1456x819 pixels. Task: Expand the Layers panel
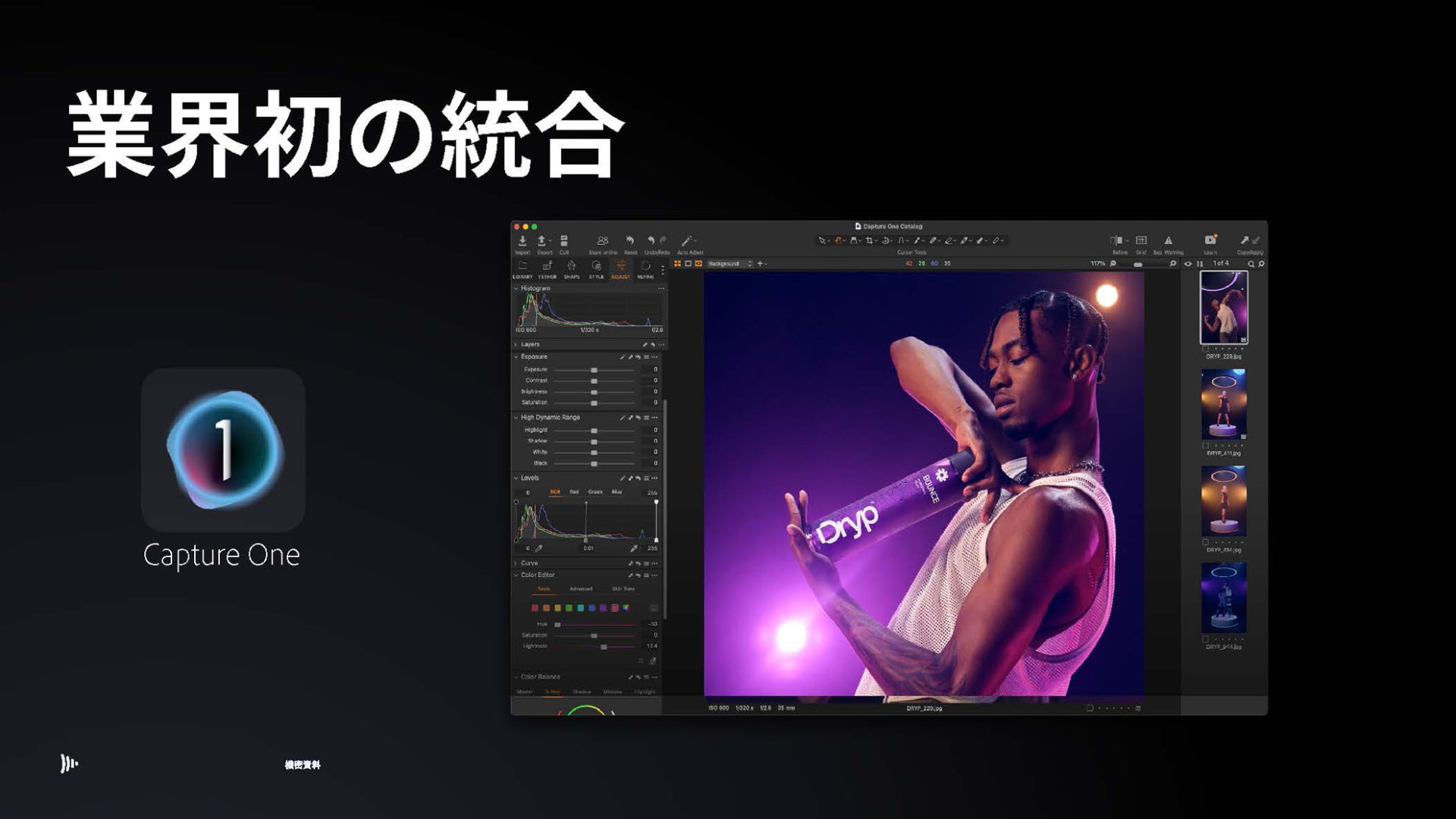[x=516, y=344]
